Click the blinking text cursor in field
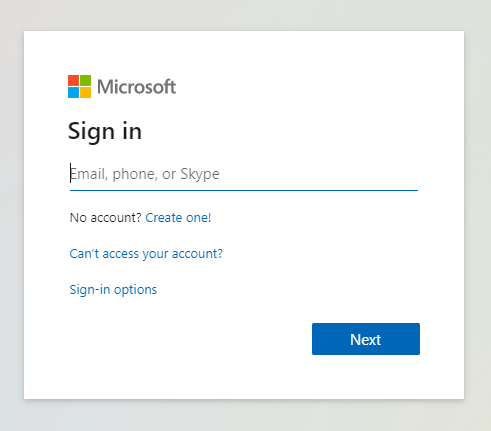 coord(70,173)
